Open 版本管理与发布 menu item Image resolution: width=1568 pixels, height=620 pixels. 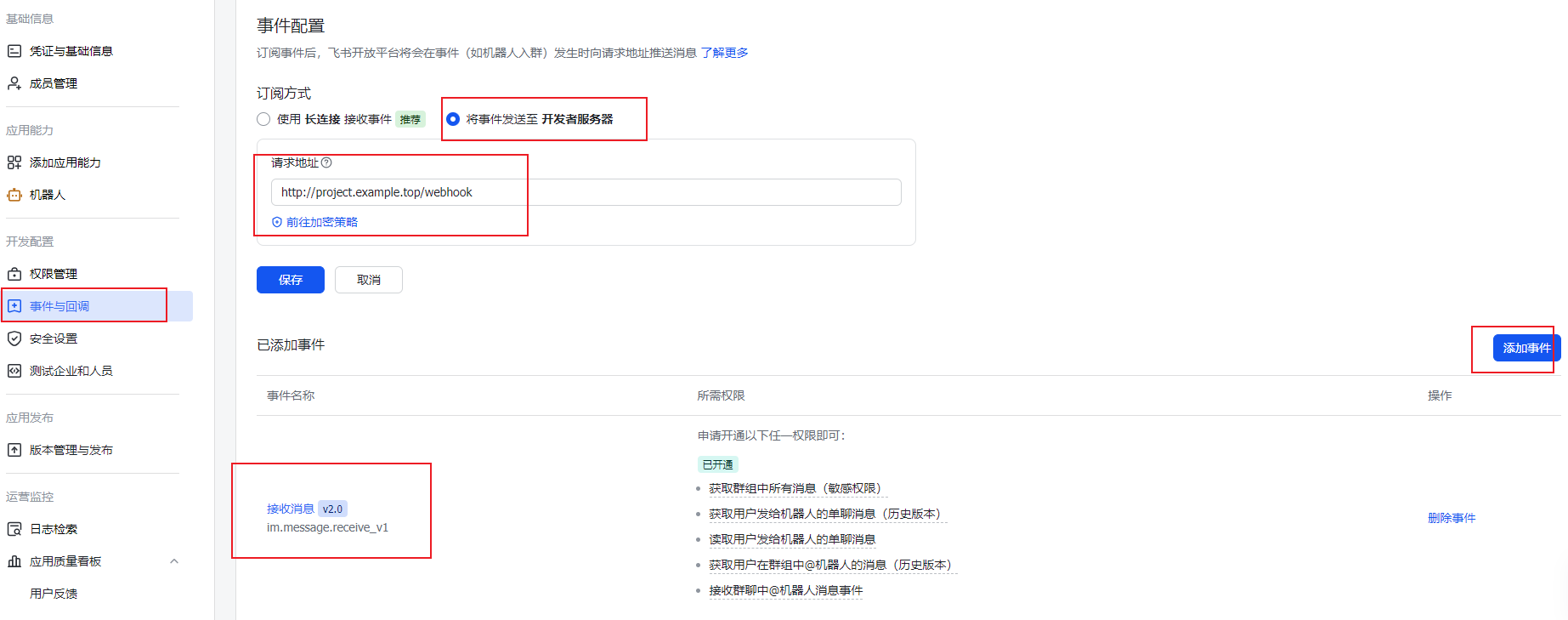pos(71,450)
